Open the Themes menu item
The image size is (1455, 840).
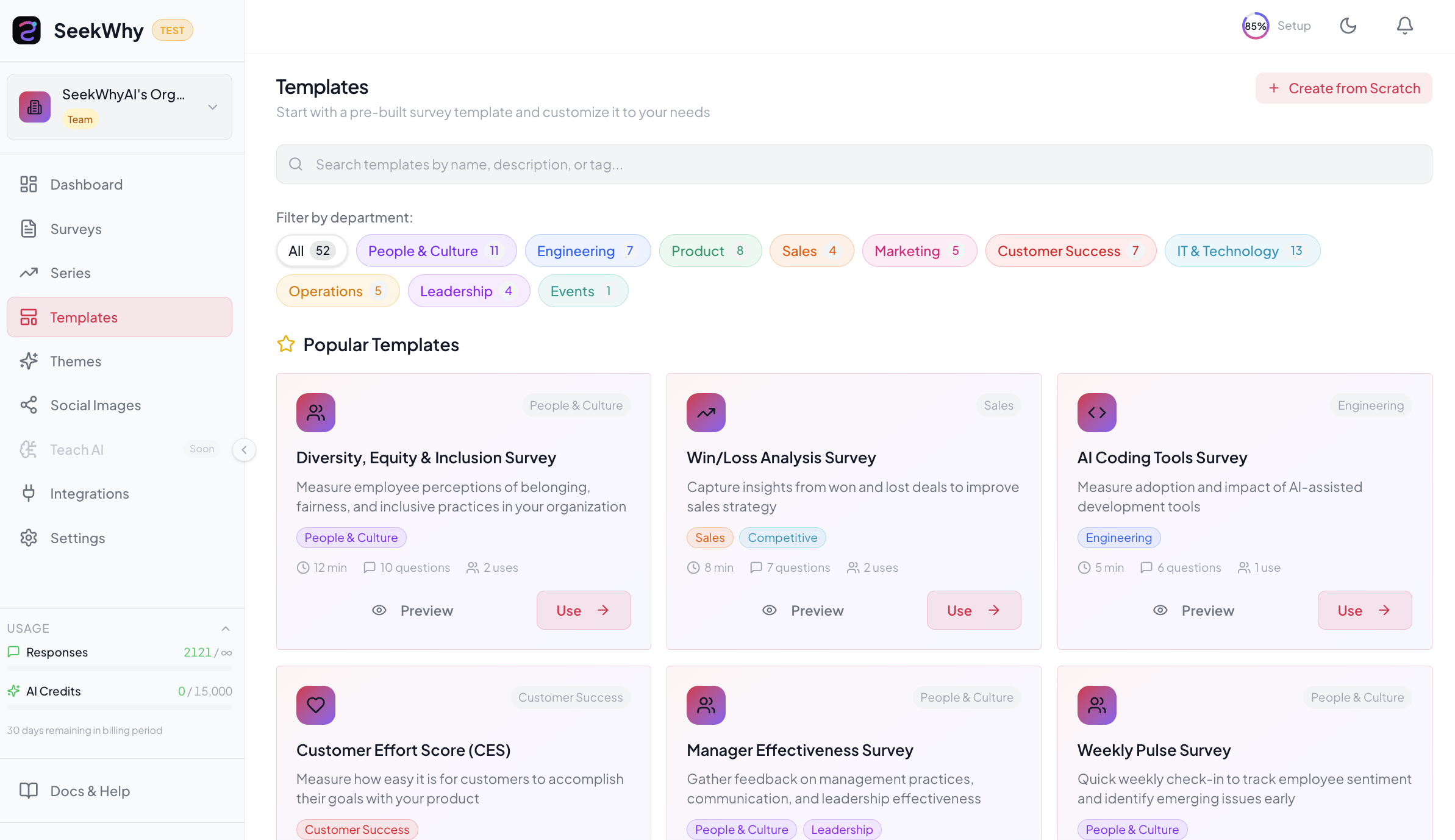coord(76,361)
